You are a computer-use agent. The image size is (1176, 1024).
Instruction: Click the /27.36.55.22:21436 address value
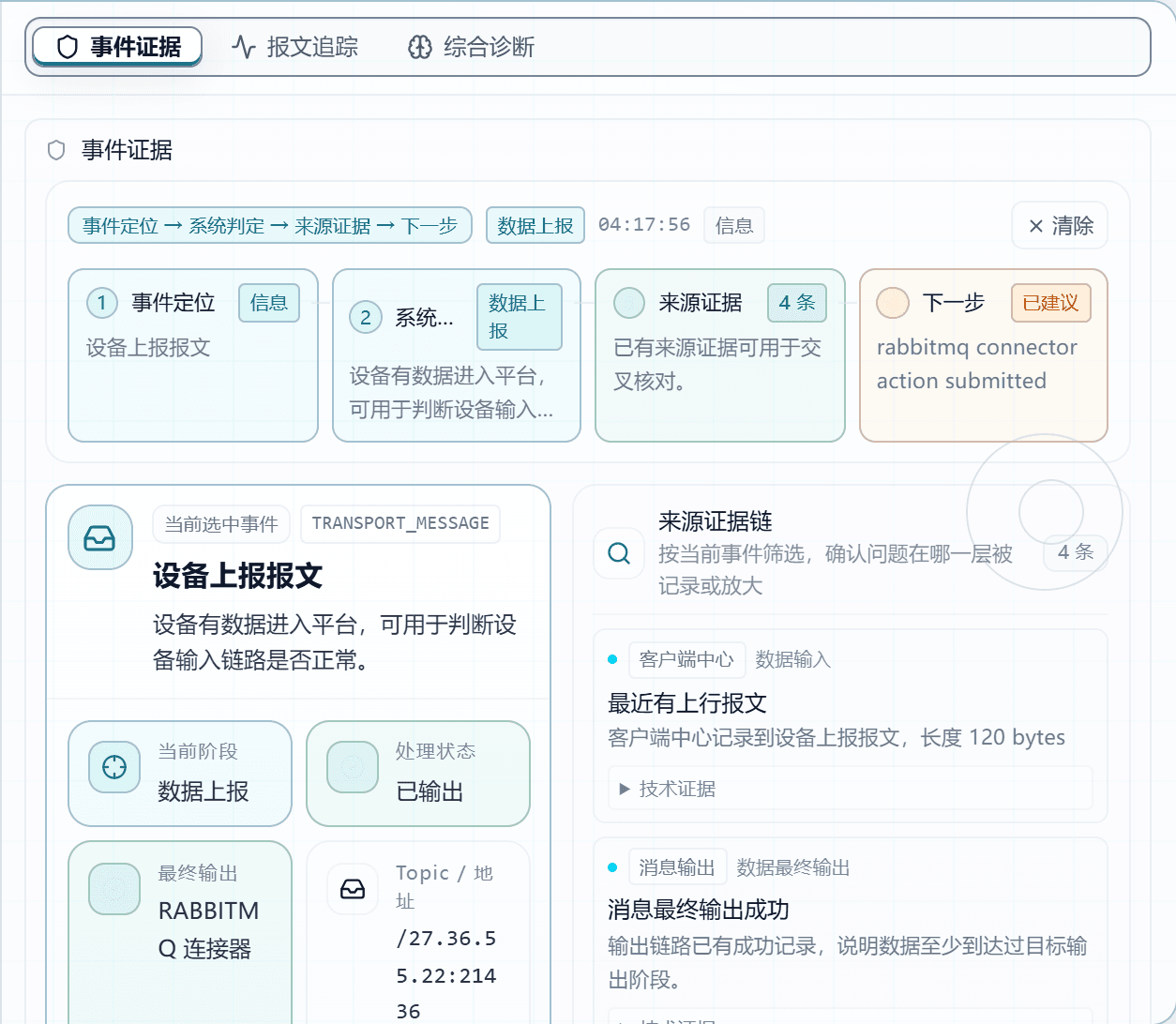coord(446,975)
